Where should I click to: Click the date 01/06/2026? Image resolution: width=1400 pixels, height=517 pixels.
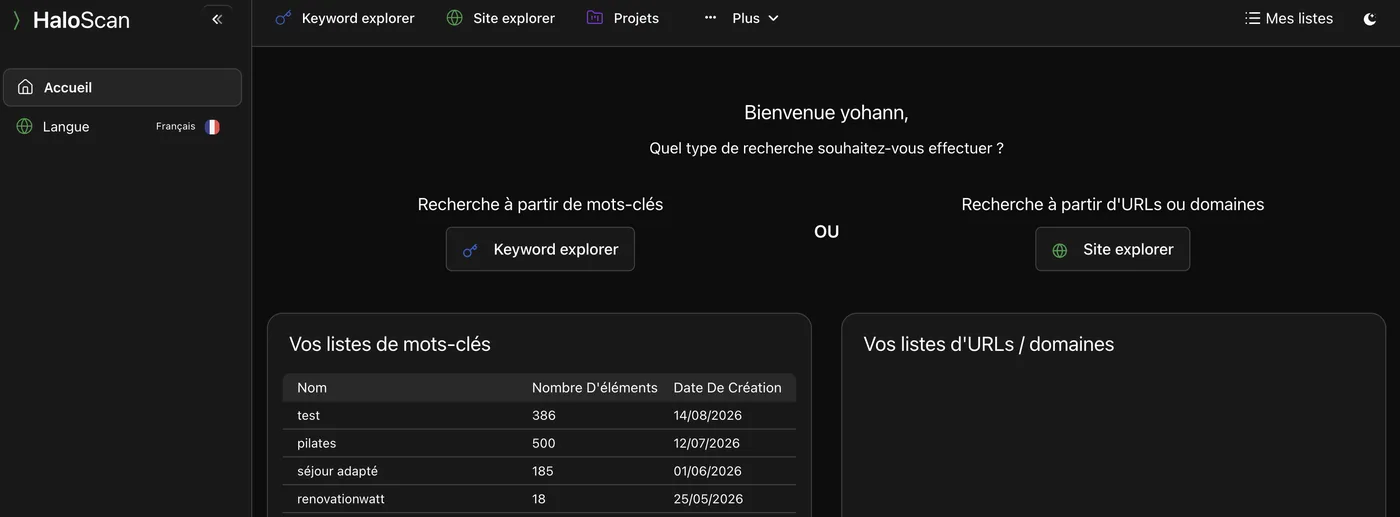click(708, 471)
